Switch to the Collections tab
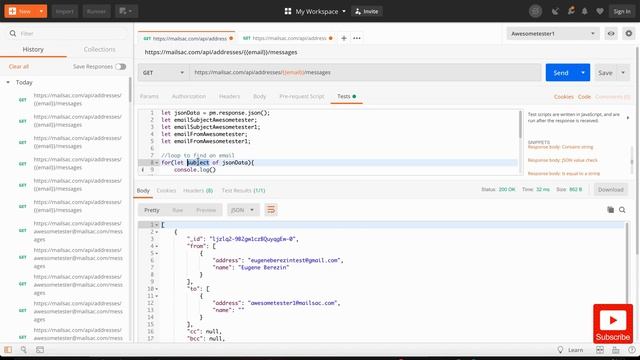Image resolution: width=640 pixels, height=360 pixels. (x=99, y=49)
